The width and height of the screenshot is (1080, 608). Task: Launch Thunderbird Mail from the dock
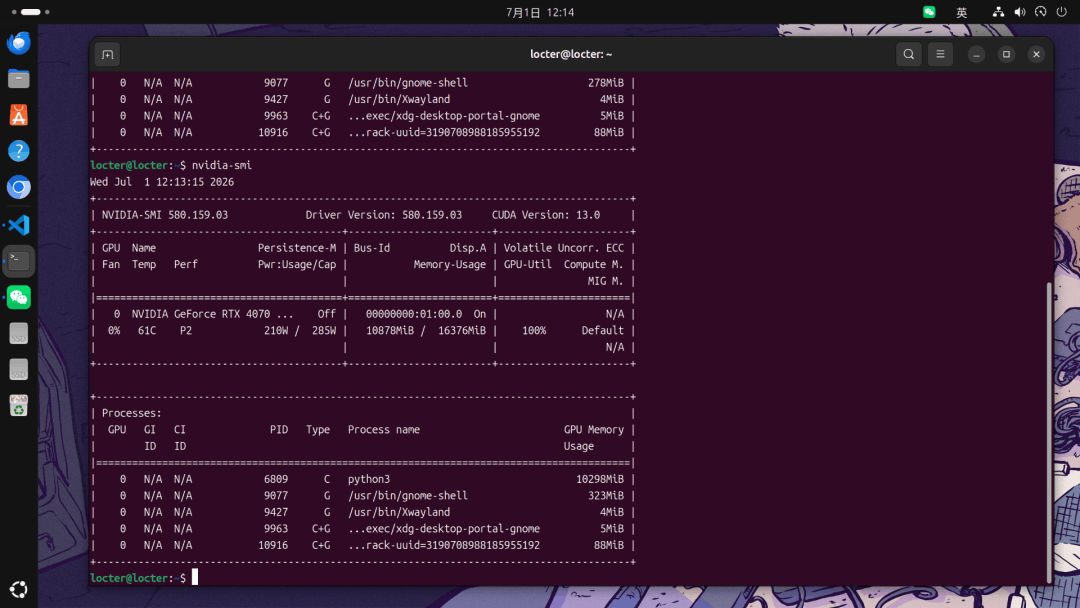pyautogui.click(x=19, y=43)
